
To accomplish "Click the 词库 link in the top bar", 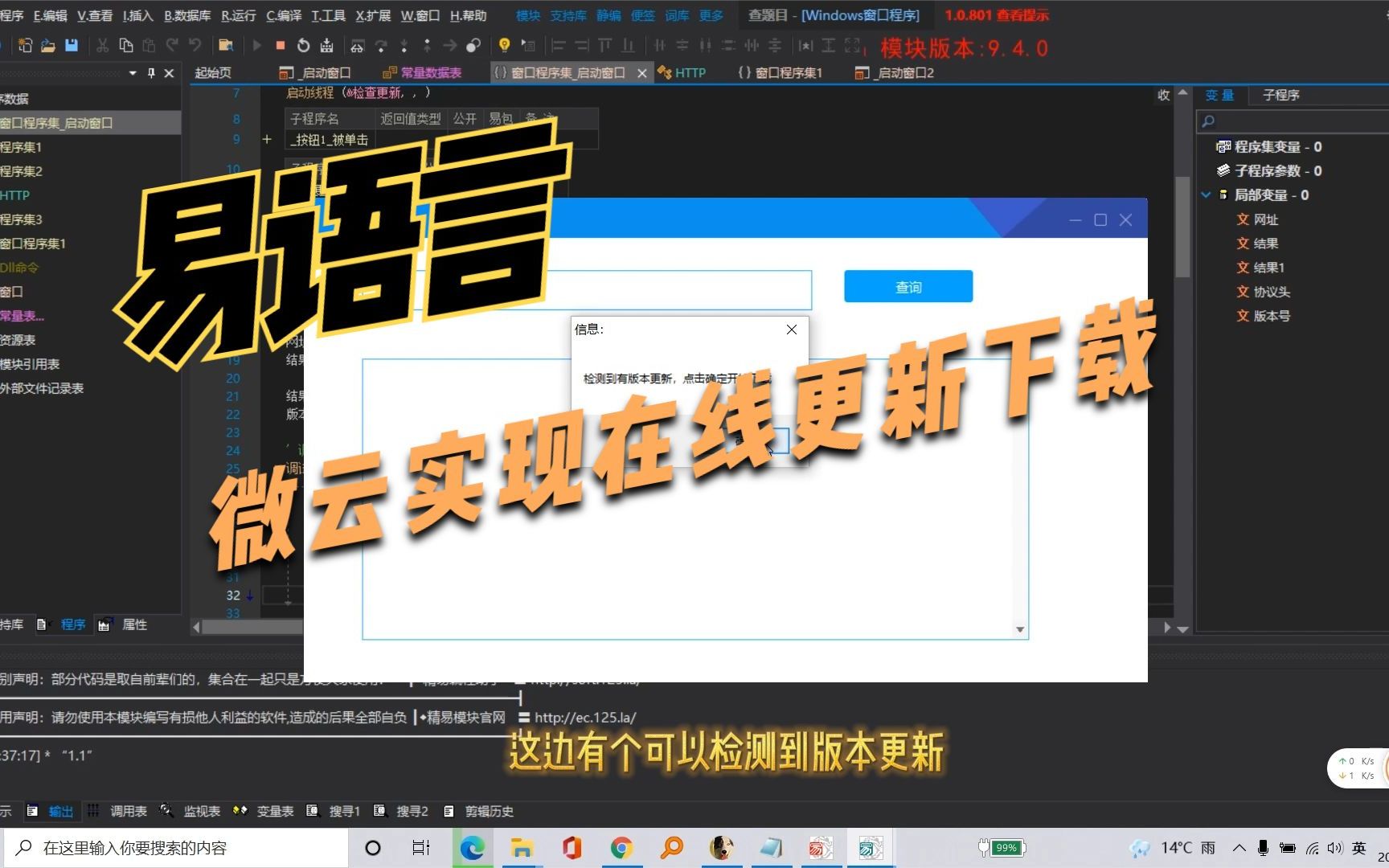I will (677, 15).
